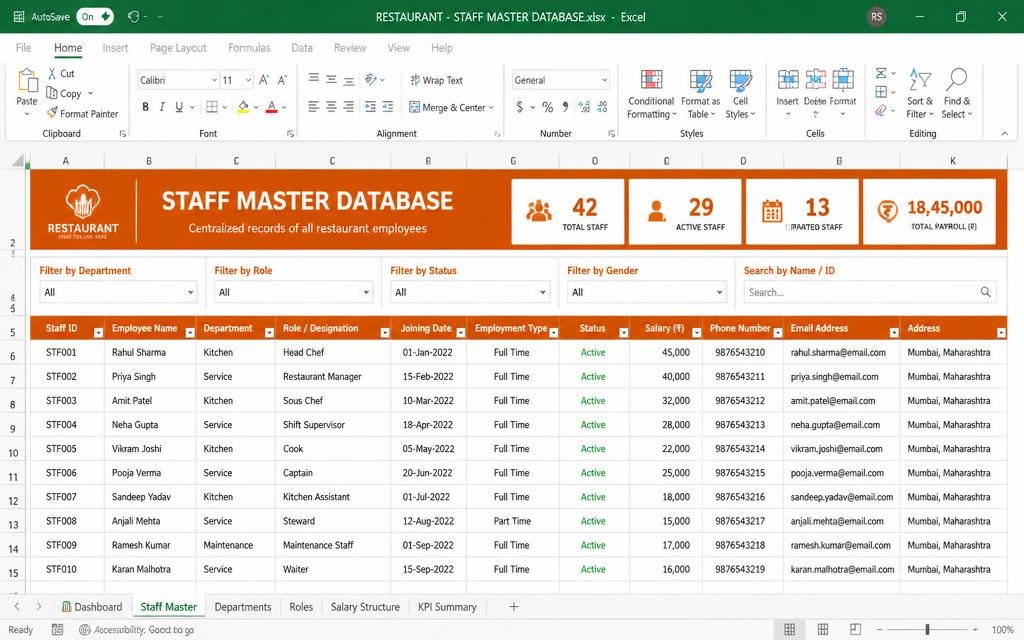
Task: Toggle the AutoSave switch
Action: (x=95, y=16)
